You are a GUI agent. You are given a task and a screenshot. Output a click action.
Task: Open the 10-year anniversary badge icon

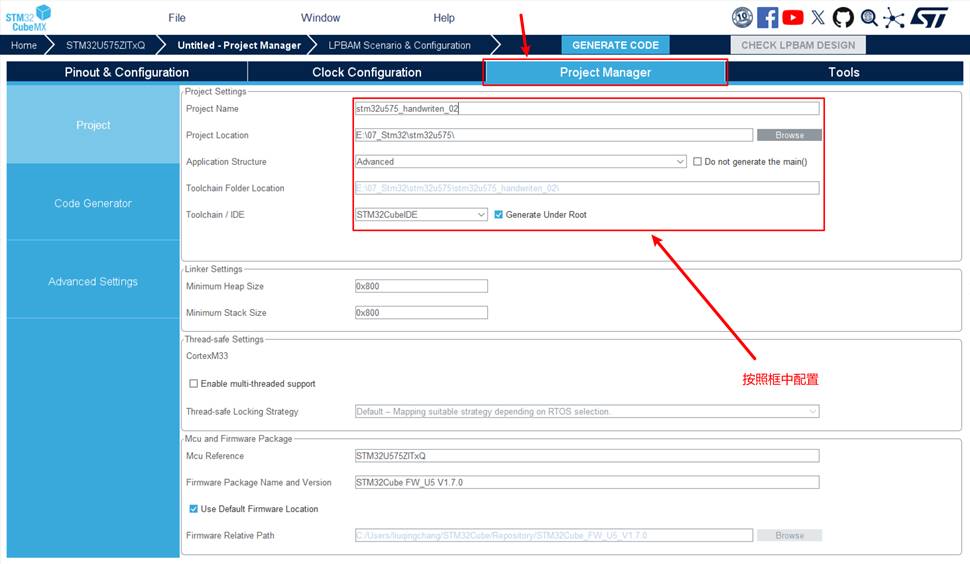[x=742, y=17]
